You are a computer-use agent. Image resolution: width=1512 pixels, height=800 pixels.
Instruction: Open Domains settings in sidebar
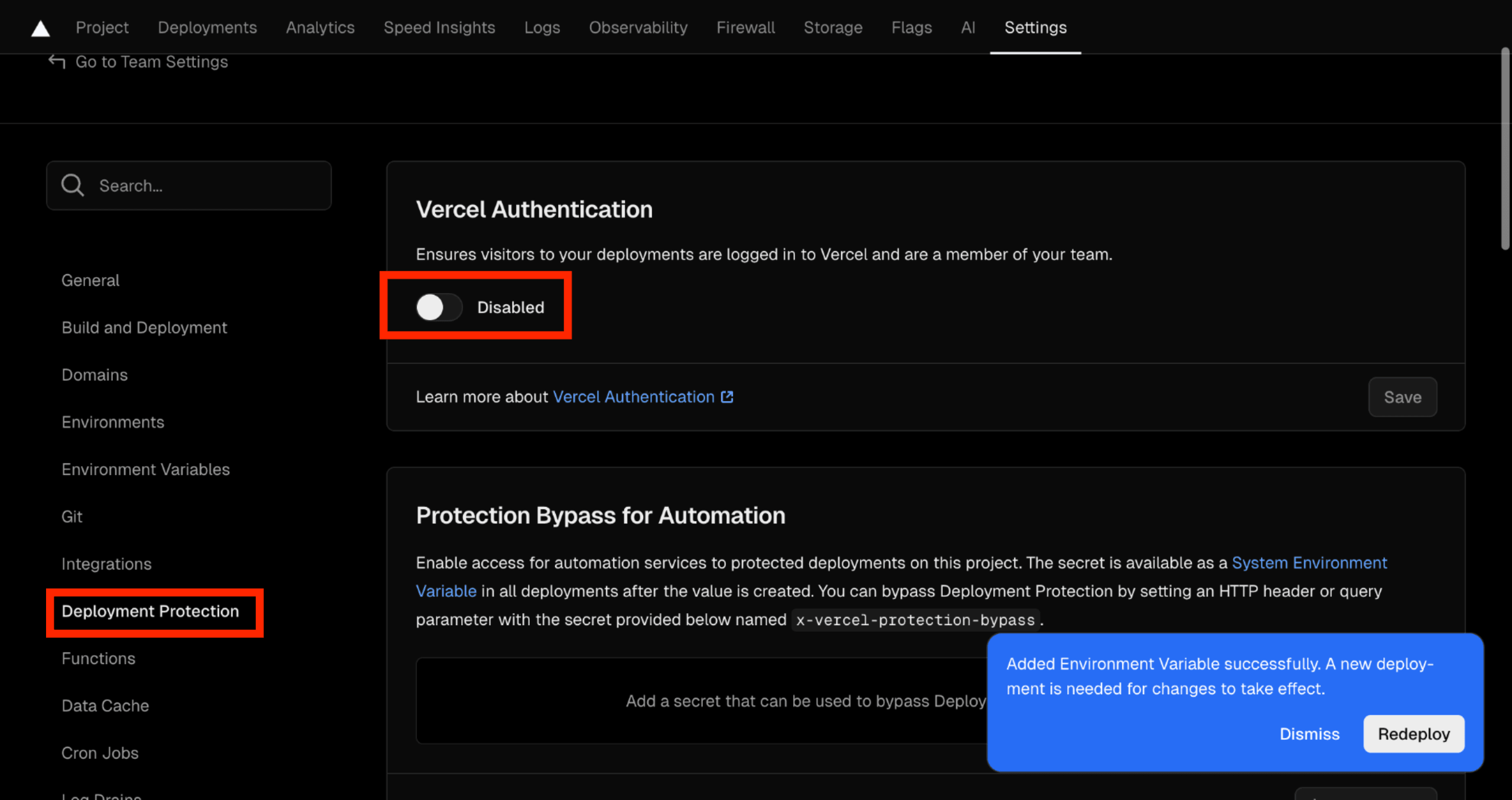(94, 375)
